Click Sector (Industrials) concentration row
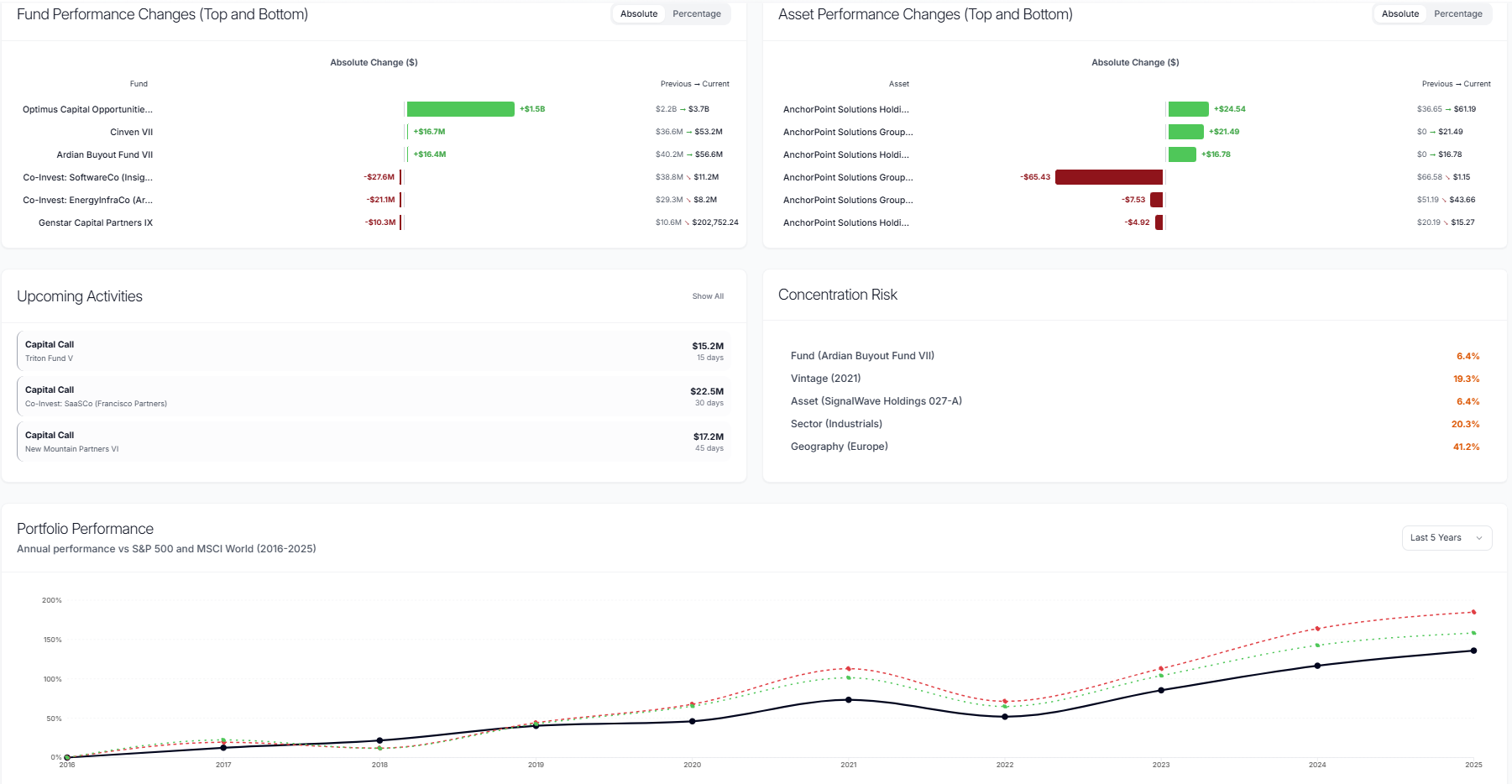 pyautogui.click(x=1135, y=424)
